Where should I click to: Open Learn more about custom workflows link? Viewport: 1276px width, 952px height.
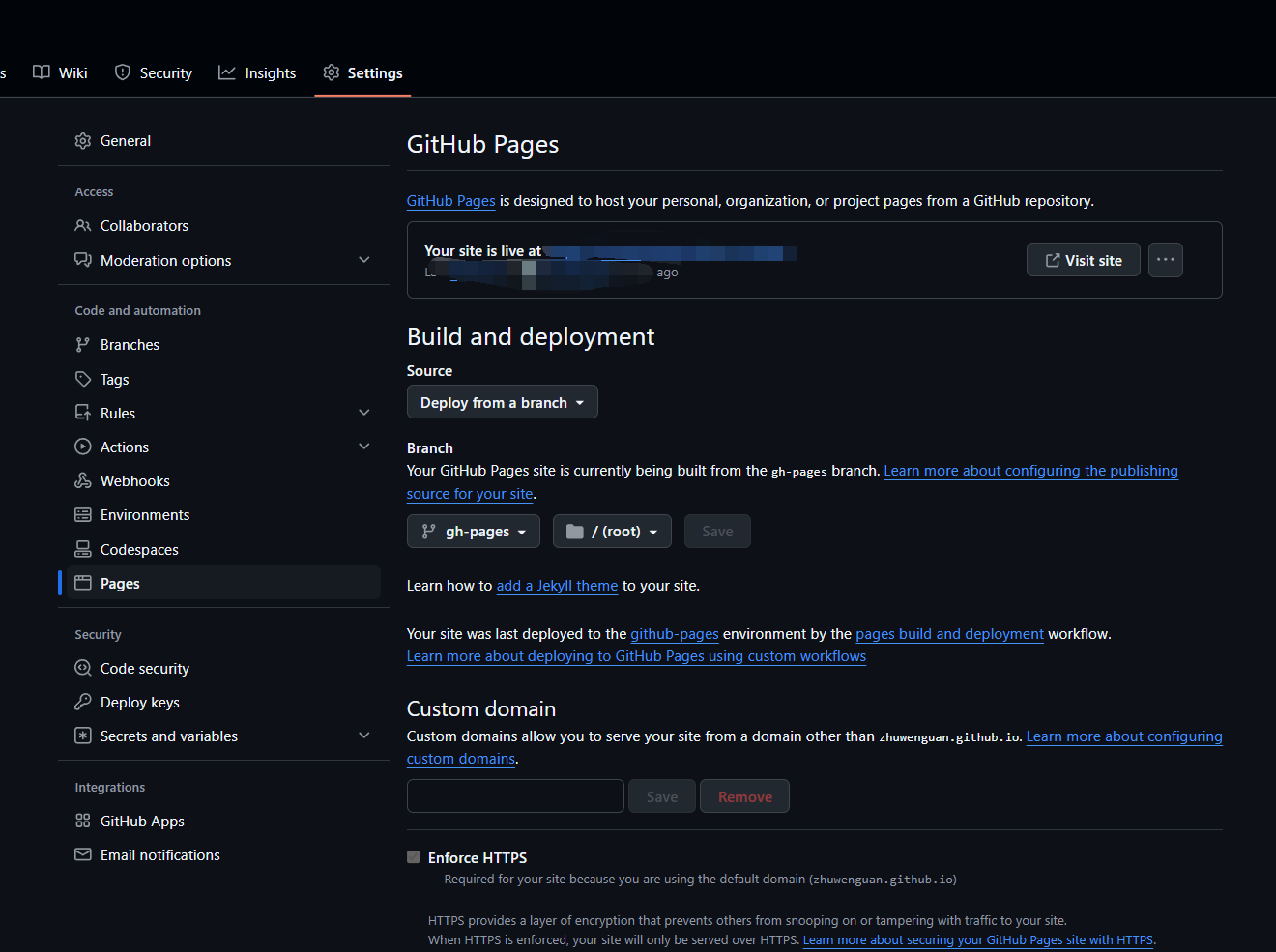pyautogui.click(x=636, y=656)
